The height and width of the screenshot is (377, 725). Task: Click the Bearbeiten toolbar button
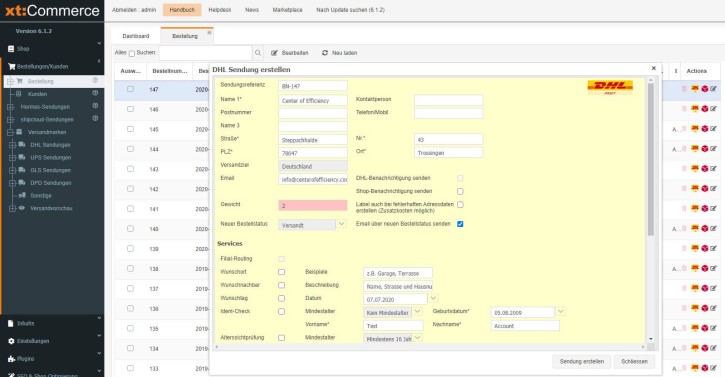click(x=290, y=53)
